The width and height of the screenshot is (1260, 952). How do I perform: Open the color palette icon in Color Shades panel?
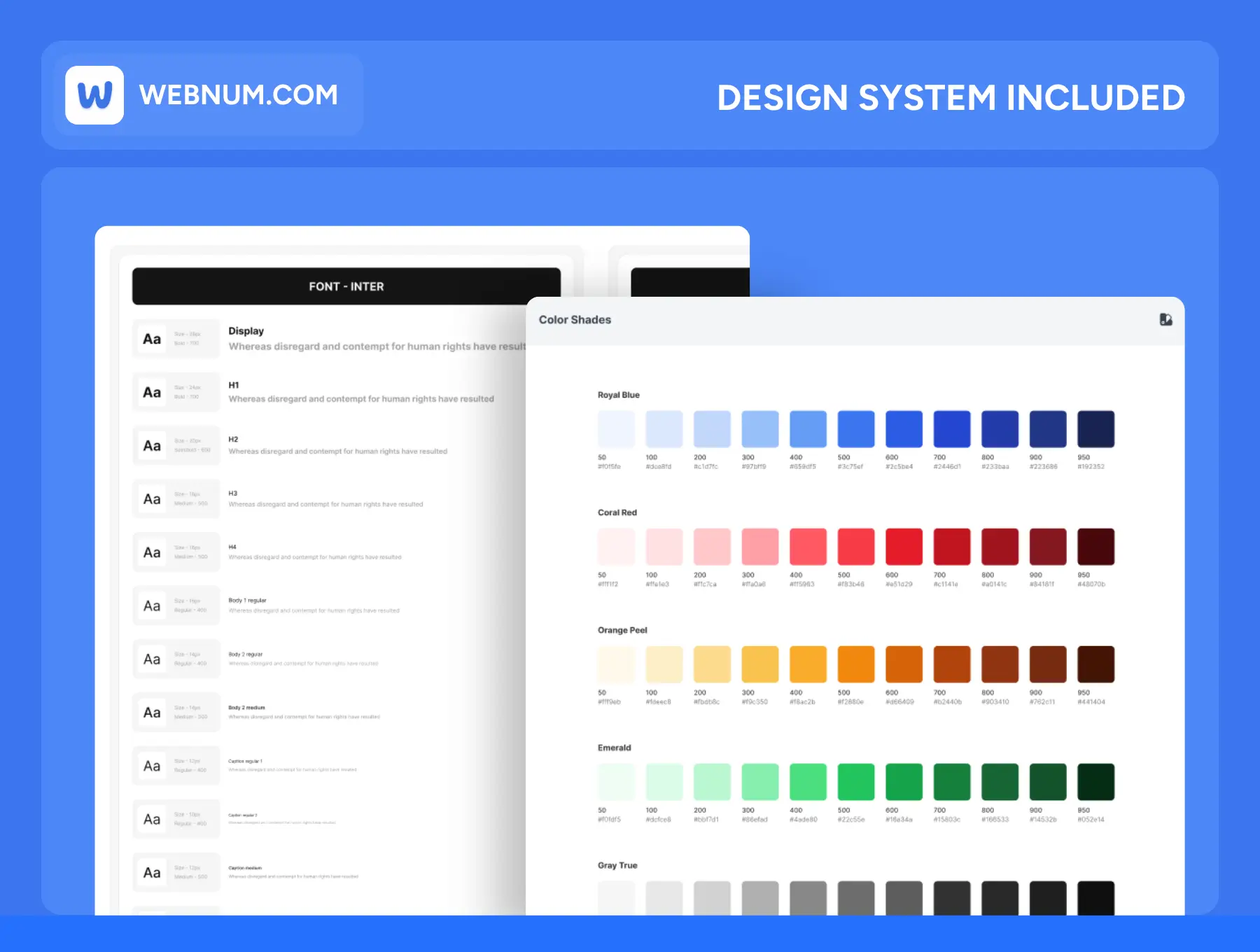pos(1166,320)
